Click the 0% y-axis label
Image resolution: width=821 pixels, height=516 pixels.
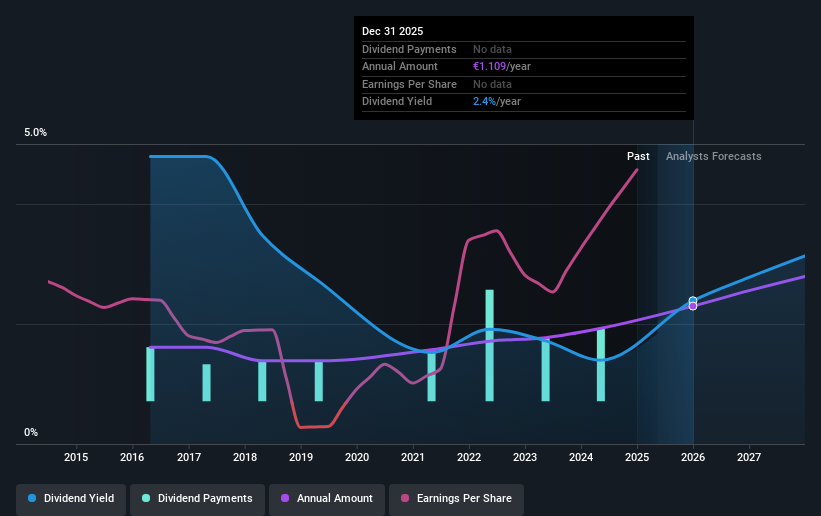(31, 433)
